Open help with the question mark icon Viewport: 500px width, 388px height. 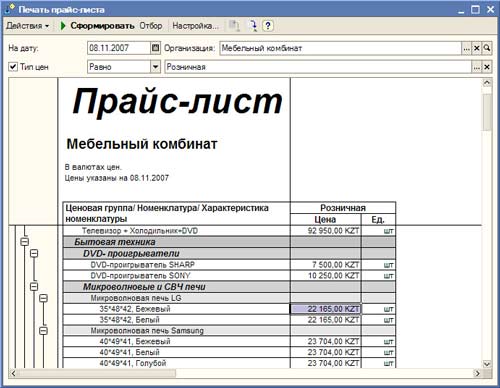tap(268, 26)
